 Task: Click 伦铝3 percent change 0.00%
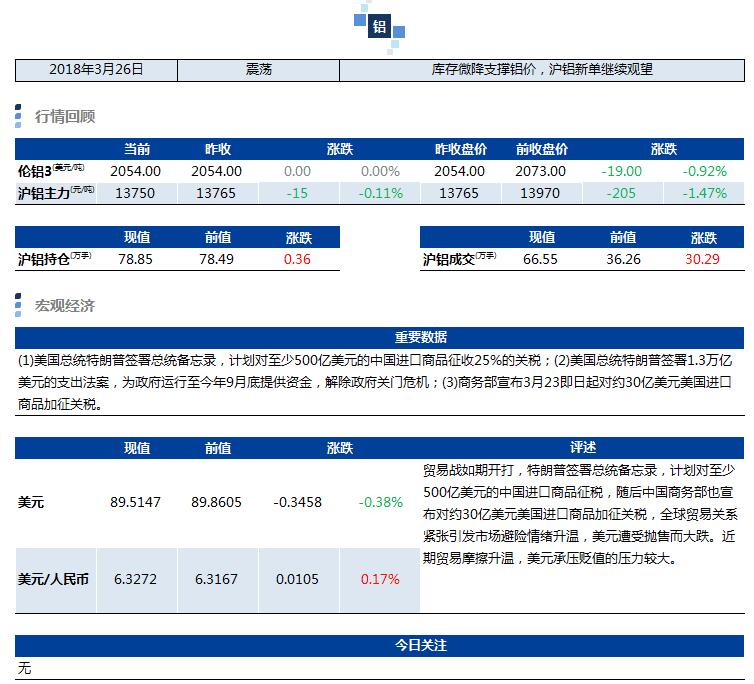click(x=380, y=171)
